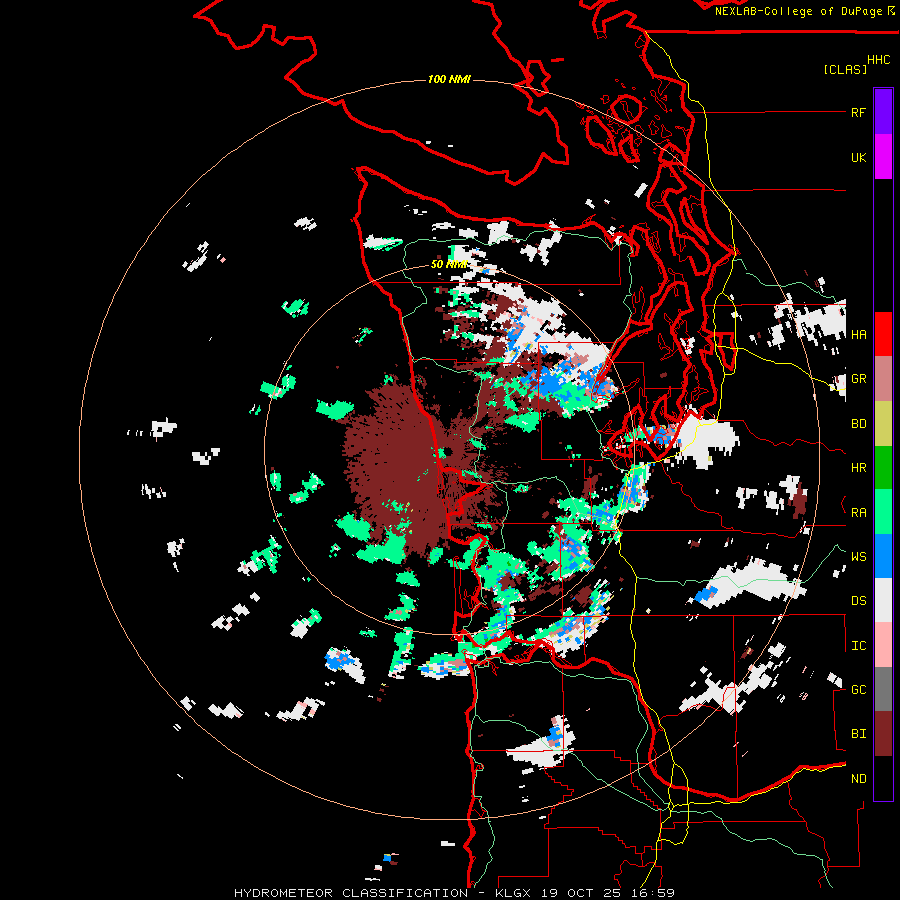Click the WS legend label
Viewport: 900px width, 900px height.
[x=858, y=556]
